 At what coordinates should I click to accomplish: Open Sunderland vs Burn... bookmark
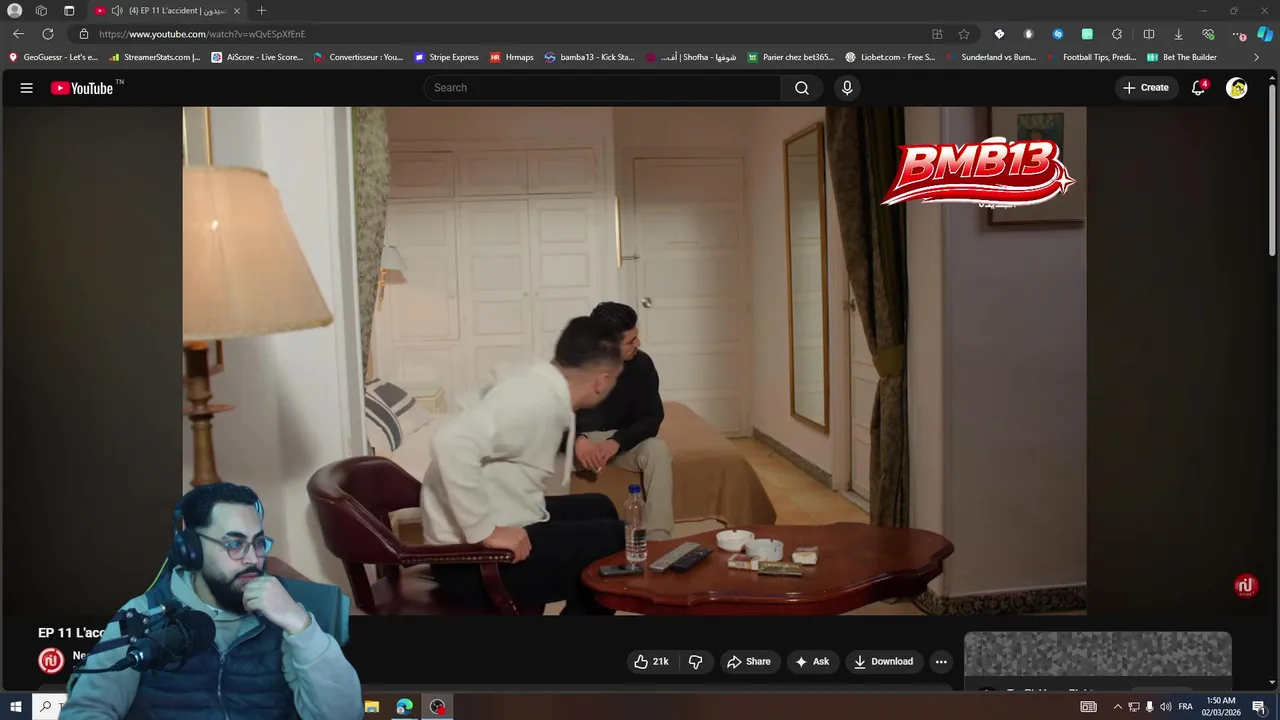pyautogui.click(x=991, y=57)
